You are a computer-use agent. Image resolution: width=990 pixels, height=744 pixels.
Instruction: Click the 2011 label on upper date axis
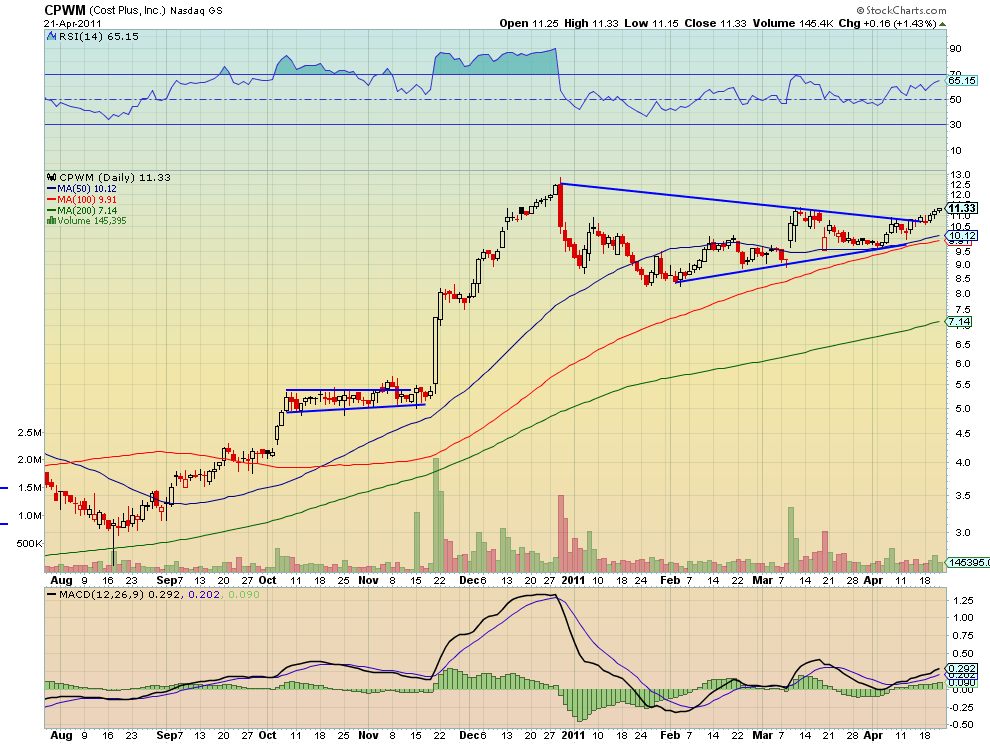click(x=573, y=580)
